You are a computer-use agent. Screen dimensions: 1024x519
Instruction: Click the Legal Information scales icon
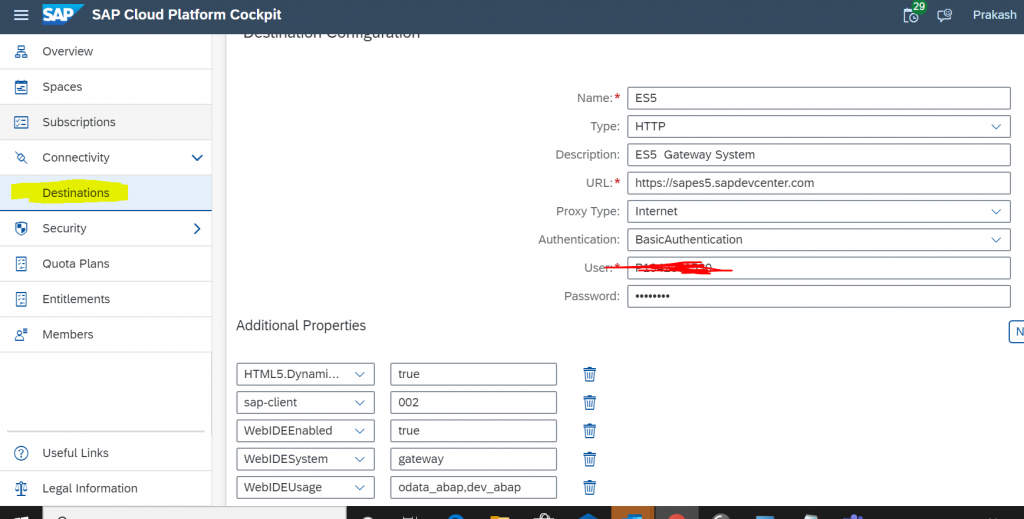pos(21,488)
